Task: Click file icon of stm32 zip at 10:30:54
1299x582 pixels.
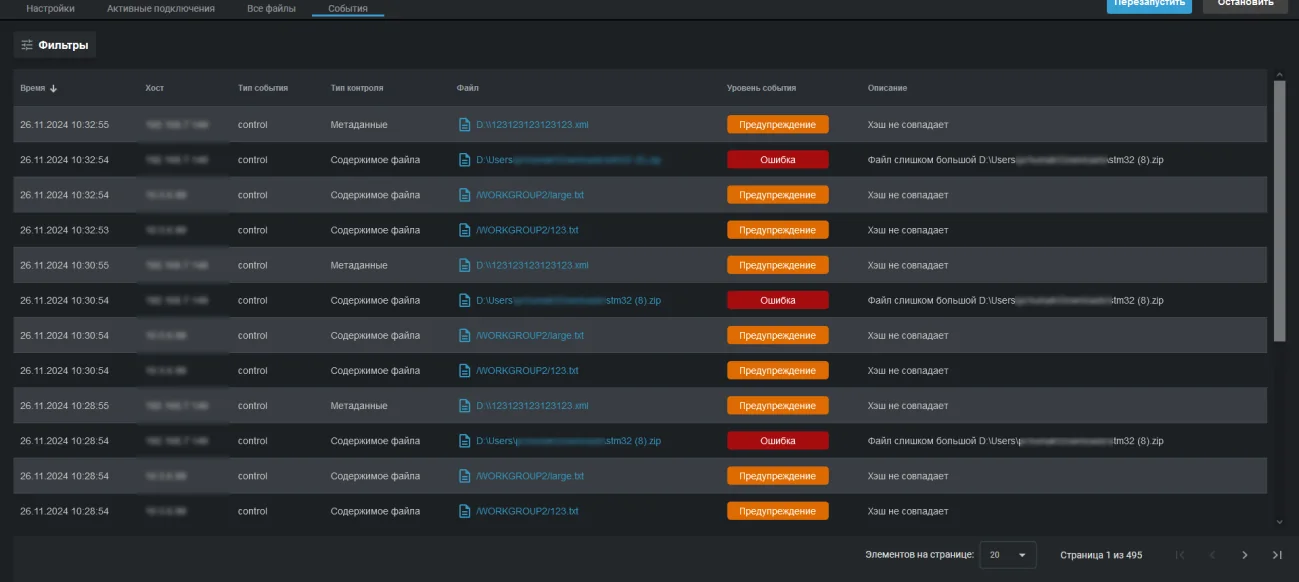Action: (x=464, y=300)
